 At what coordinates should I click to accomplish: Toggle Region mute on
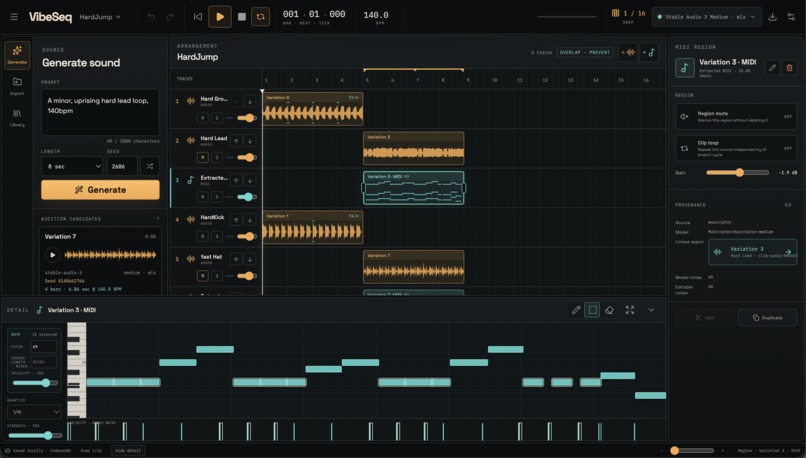point(736,117)
